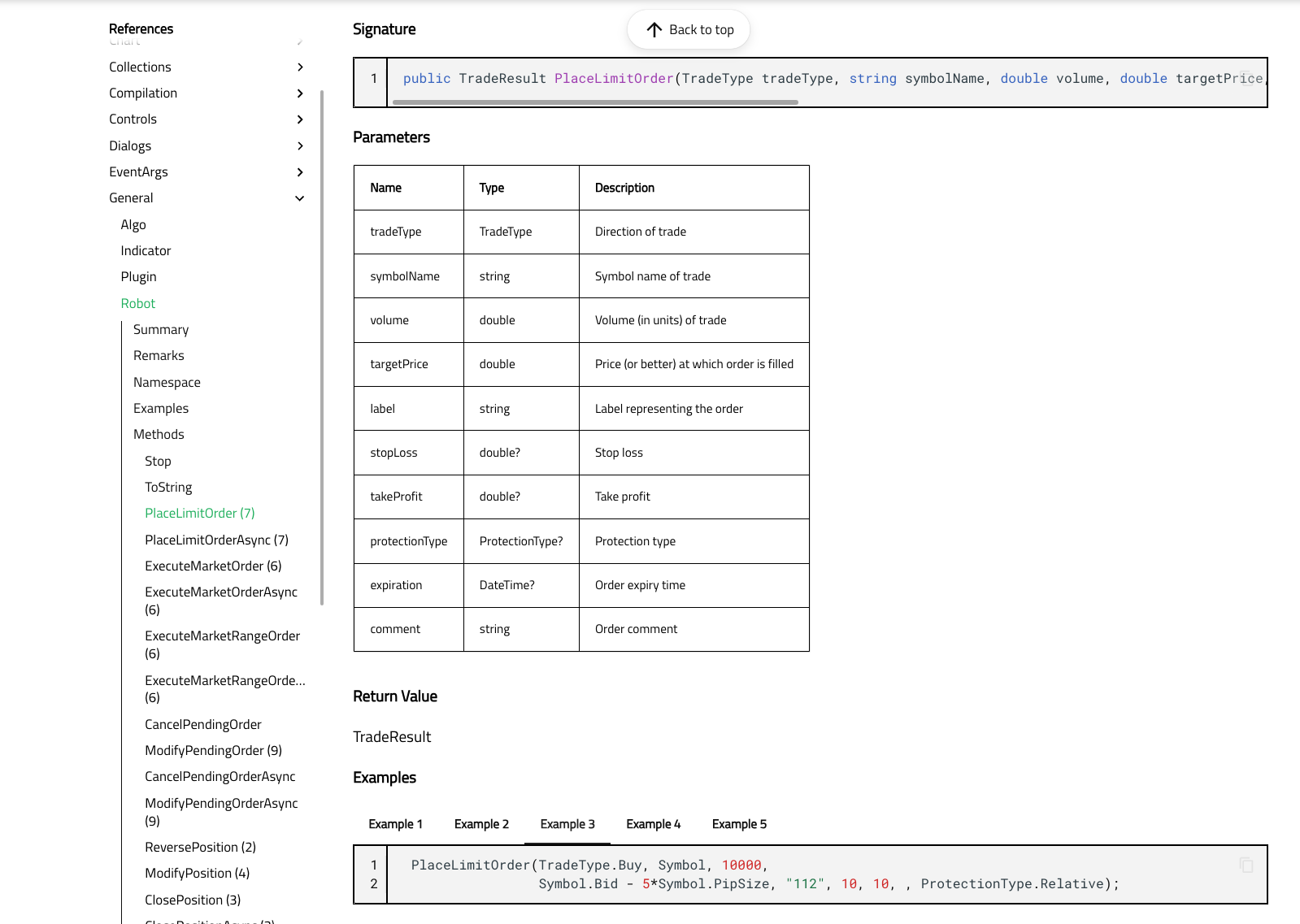Click 'Price (or better) at which order is filled'

pyautogui.click(x=693, y=364)
